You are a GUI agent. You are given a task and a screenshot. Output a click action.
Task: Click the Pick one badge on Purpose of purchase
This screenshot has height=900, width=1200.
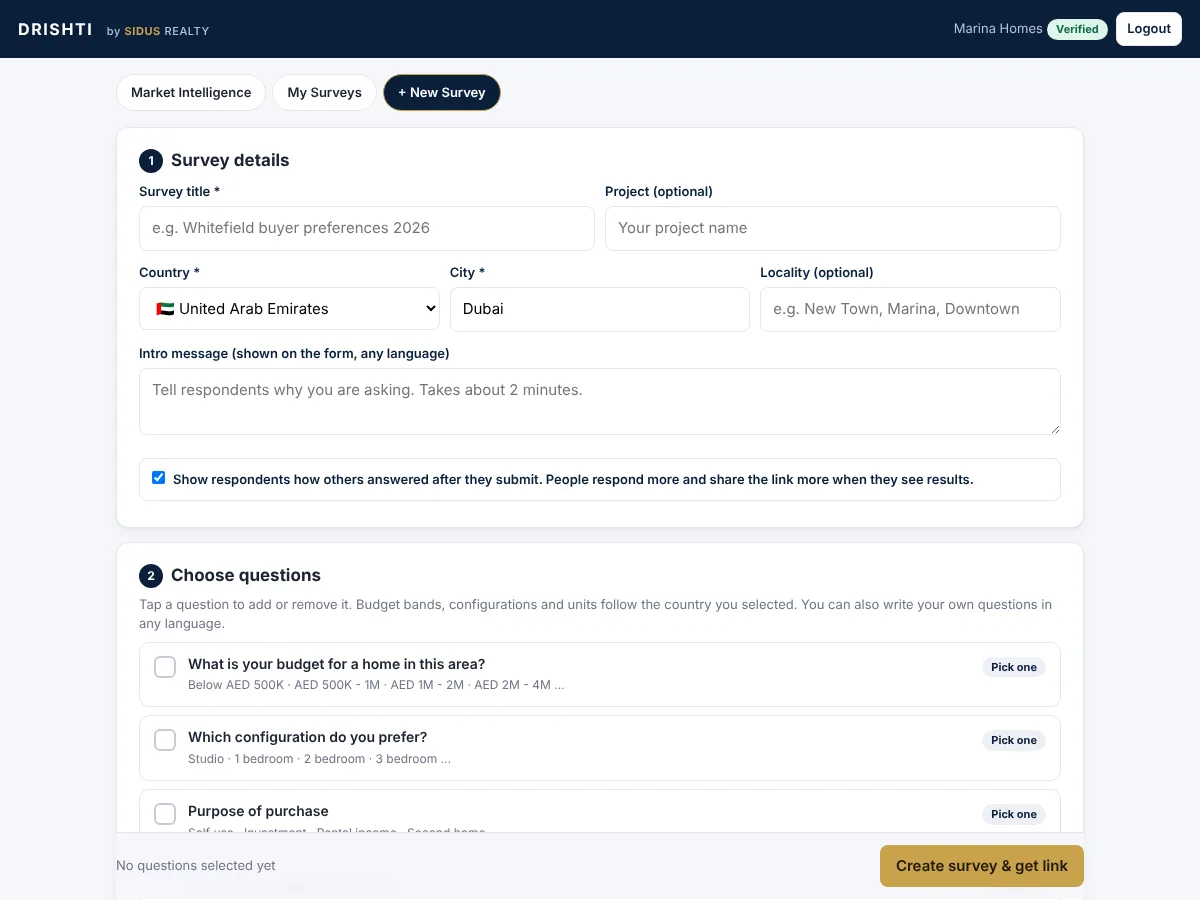(1014, 814)
